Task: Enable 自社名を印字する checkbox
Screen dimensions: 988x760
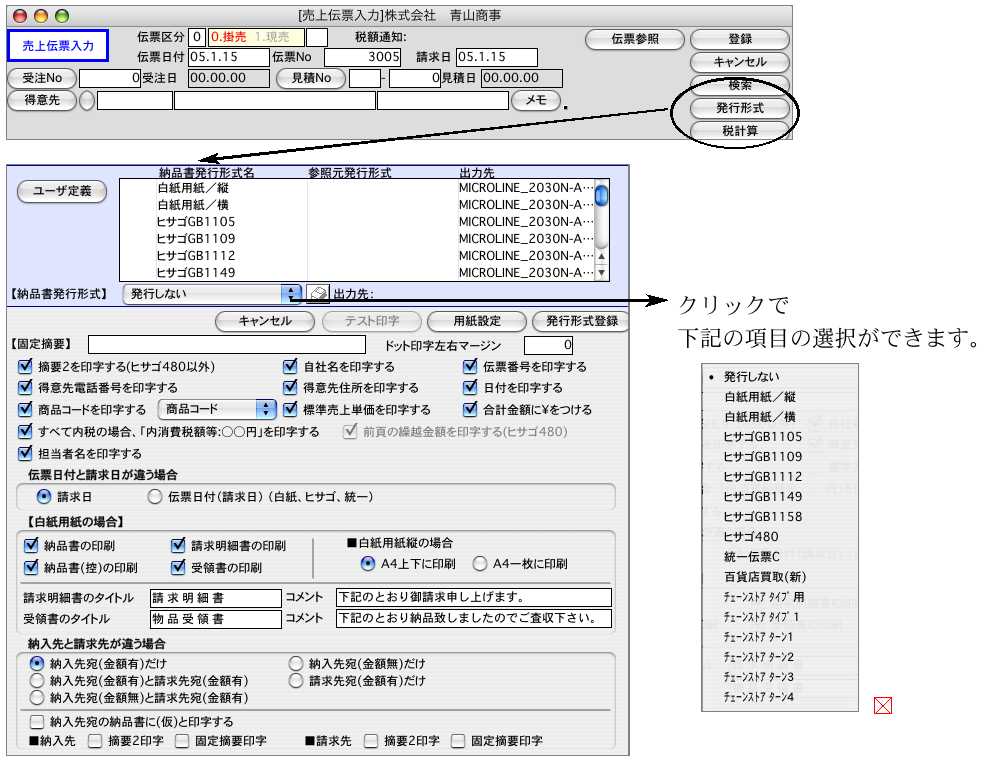Action: (x=291, y=367)
